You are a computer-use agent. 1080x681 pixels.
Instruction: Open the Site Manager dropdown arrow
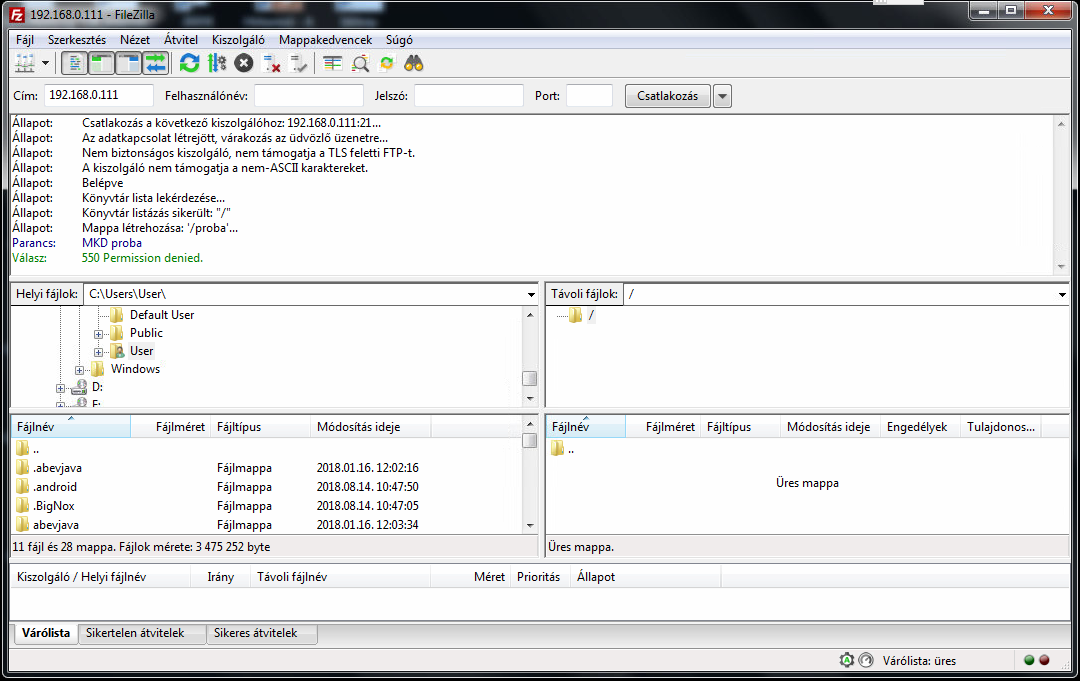click(x=45, y=64)
